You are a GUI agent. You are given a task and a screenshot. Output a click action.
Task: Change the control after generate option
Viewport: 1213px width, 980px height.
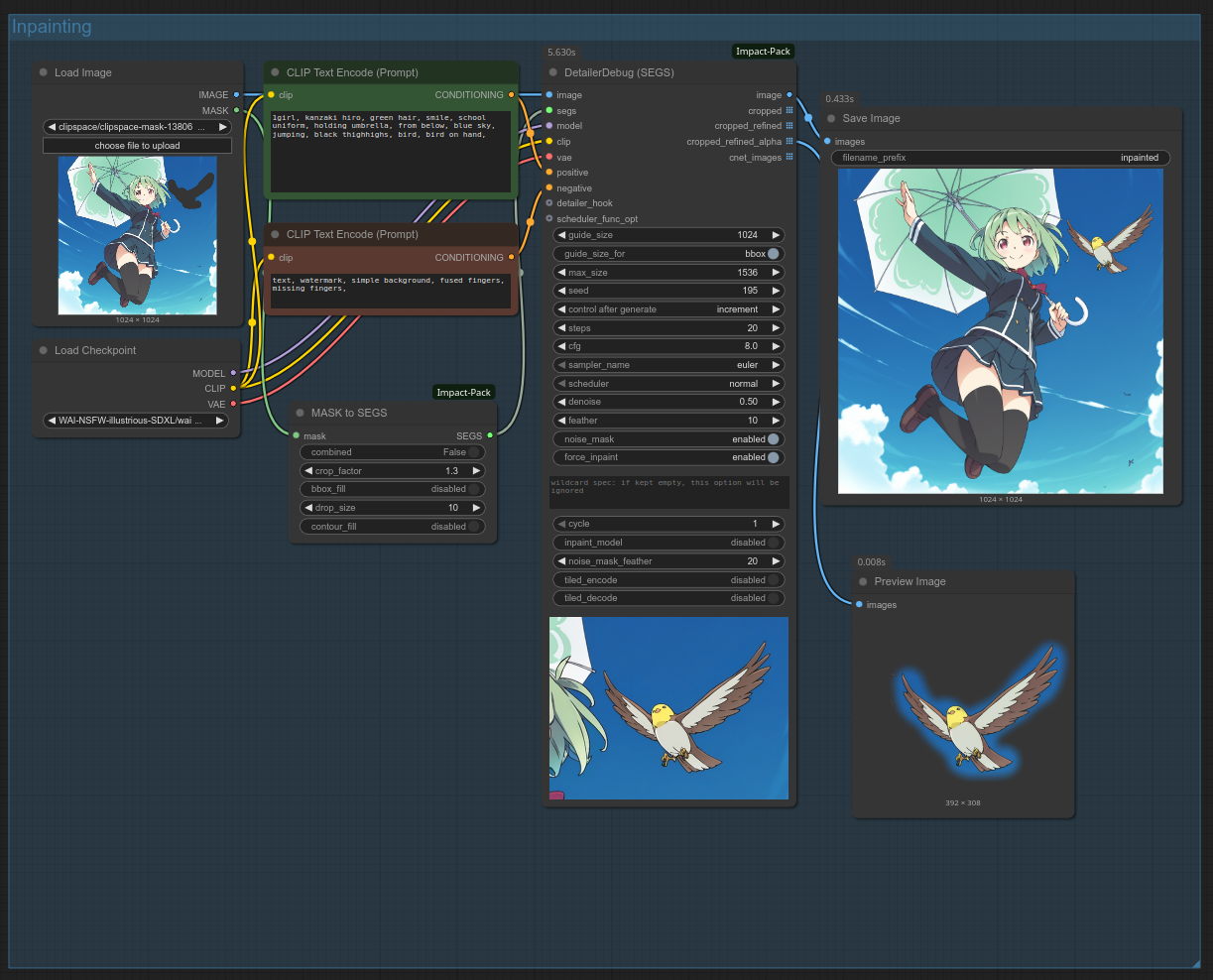point(668,309)
